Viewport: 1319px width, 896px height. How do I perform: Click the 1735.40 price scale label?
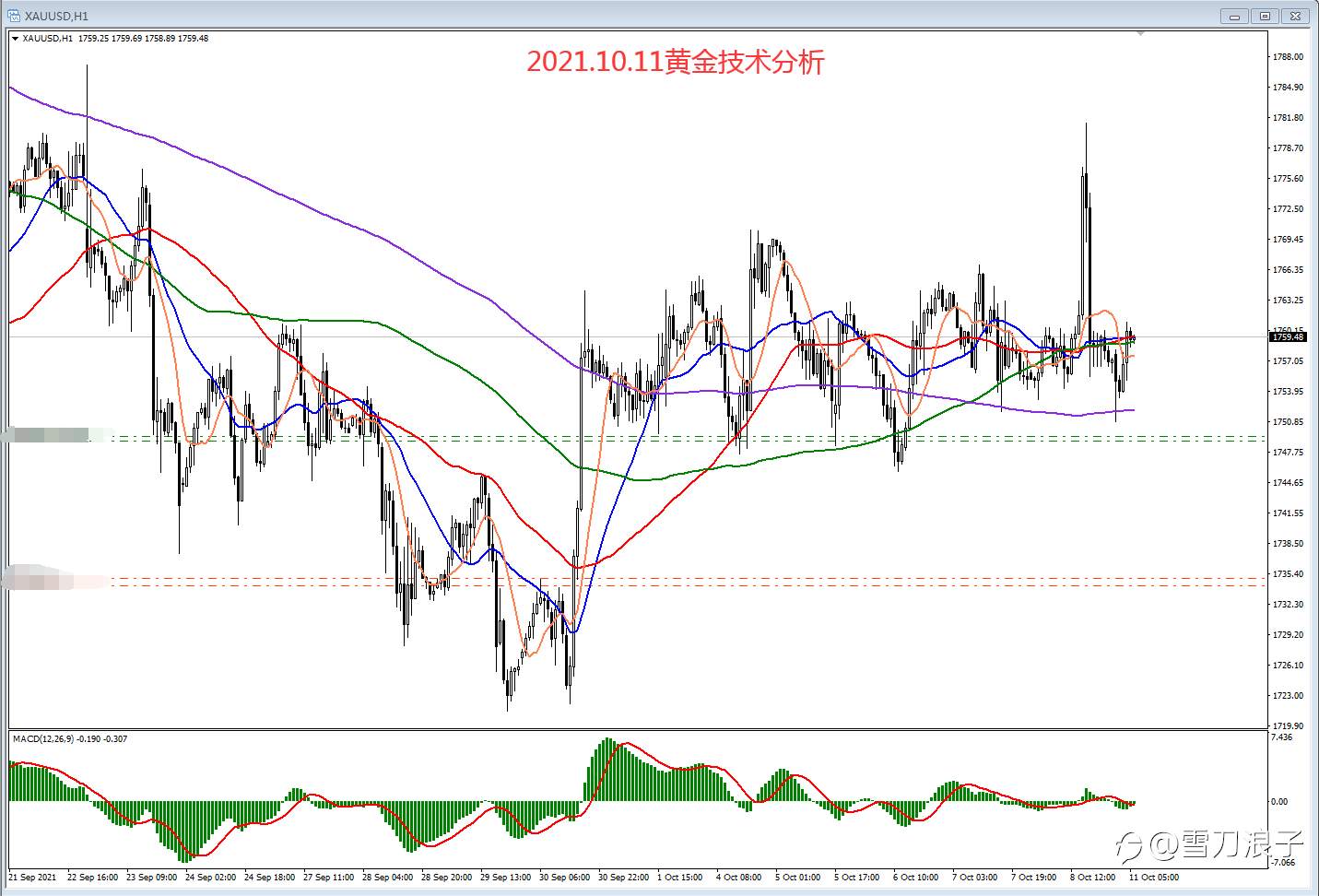[1288, 574]
